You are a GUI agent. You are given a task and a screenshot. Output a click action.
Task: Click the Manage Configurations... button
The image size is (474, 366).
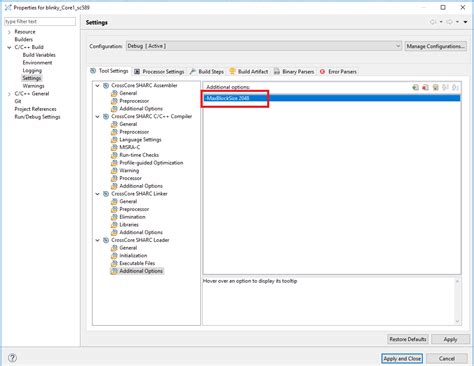435,46
